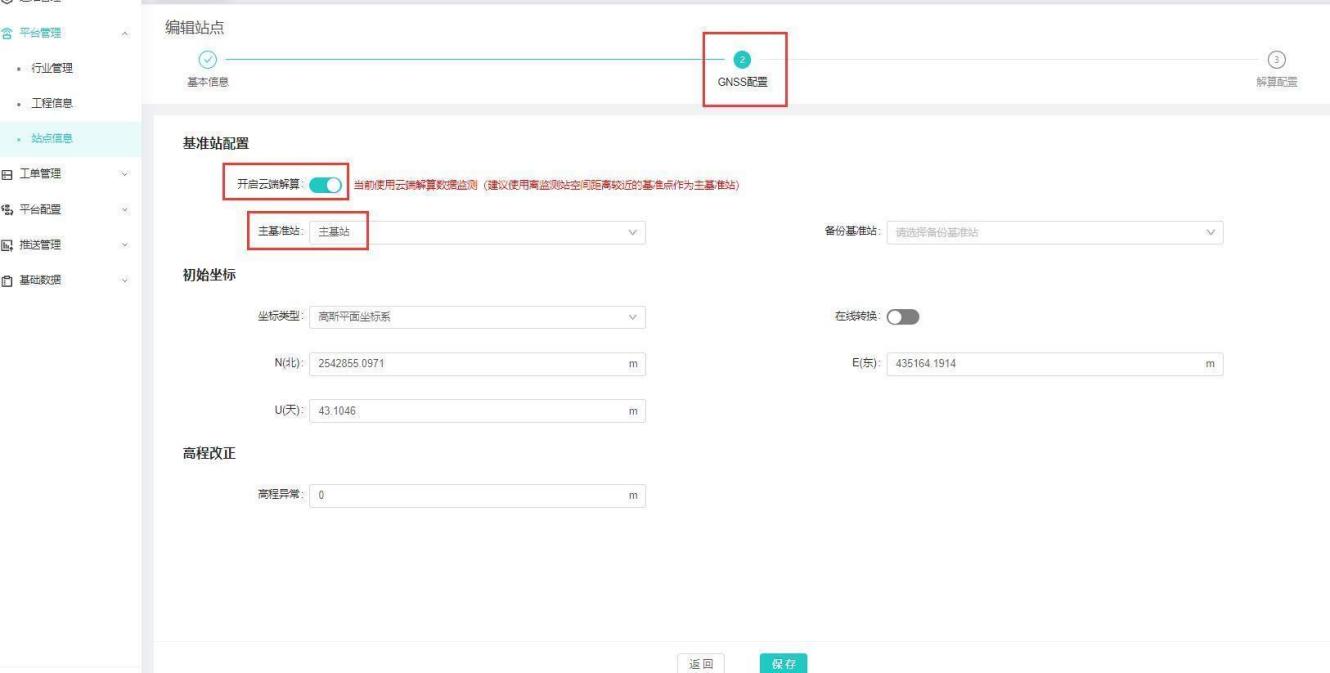Click the GNSS配置 step 2 circle
Screen dimensions: 1330x673
(742, 59)
